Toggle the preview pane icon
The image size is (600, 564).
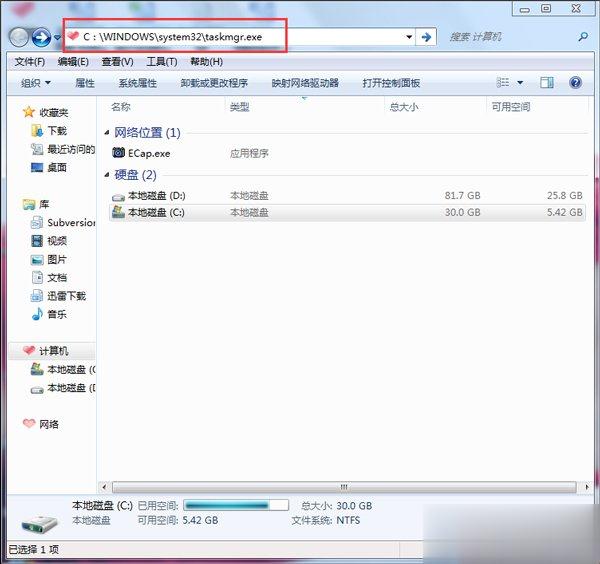click(x=547, y=82)
